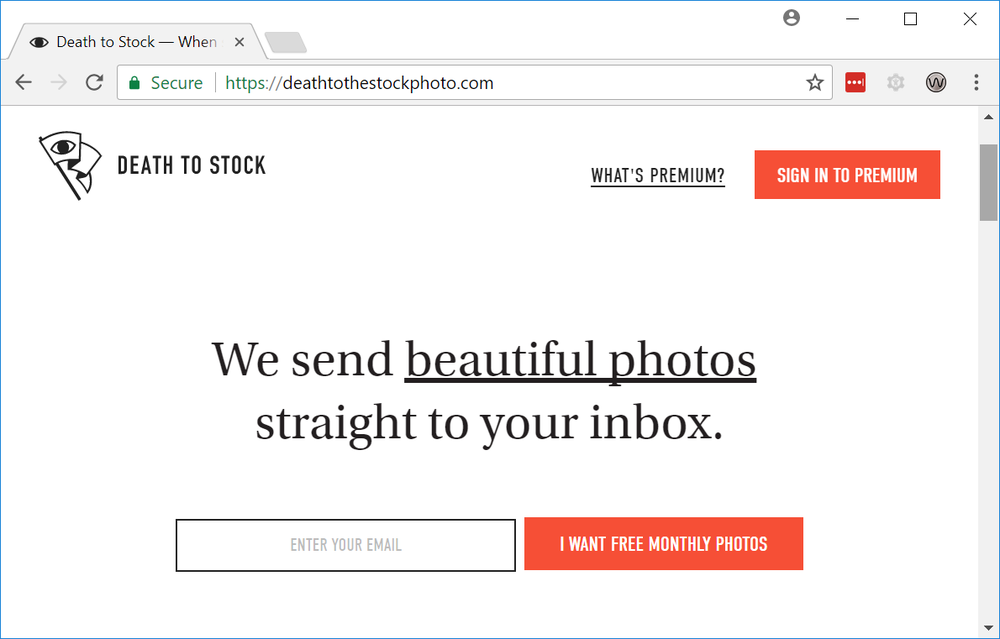Open a new tab
Image resolution: width=1000 pixels, height=639 pixels.
click(x=285, y=43)
